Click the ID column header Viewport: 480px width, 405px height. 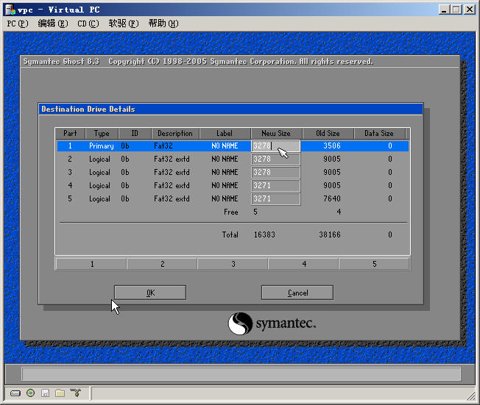pos(135,133)
